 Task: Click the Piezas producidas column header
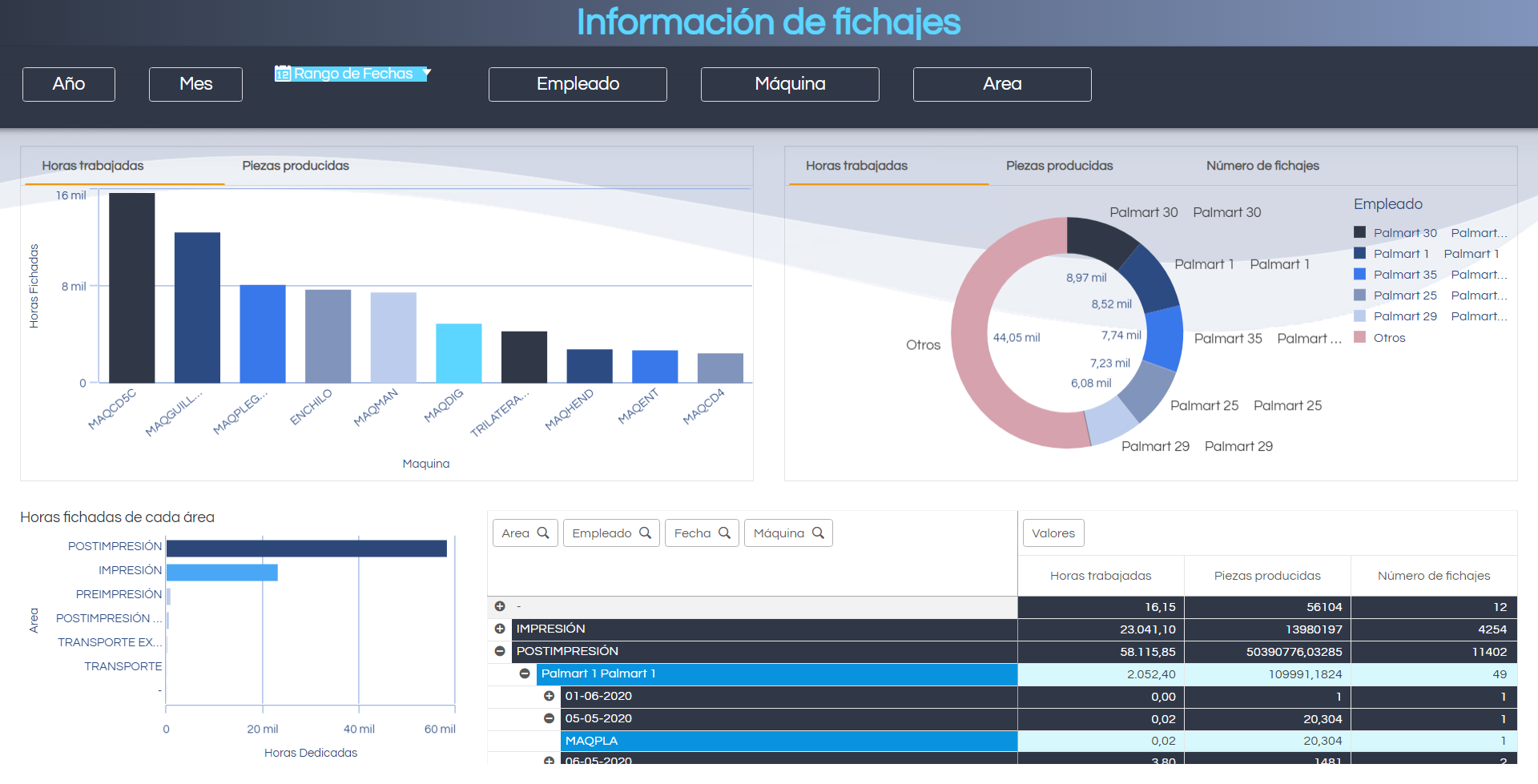1267,576
